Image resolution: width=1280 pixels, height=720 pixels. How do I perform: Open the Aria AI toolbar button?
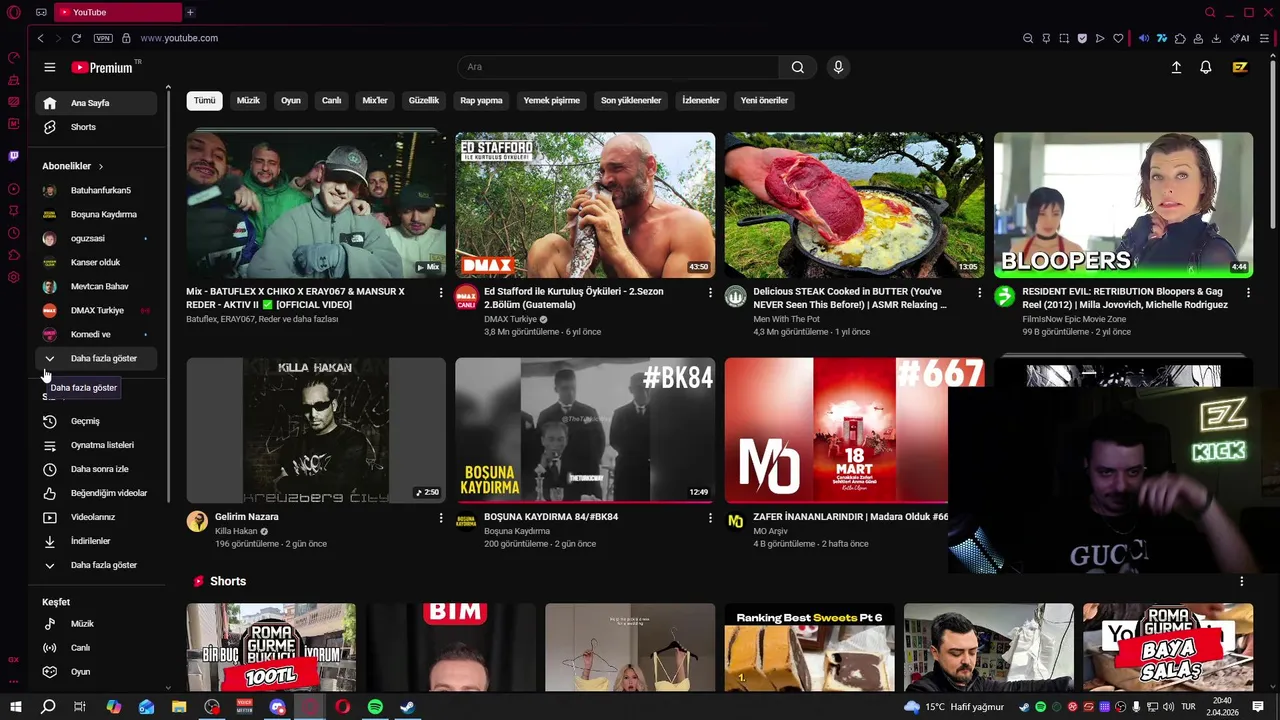pos(1240,38)
